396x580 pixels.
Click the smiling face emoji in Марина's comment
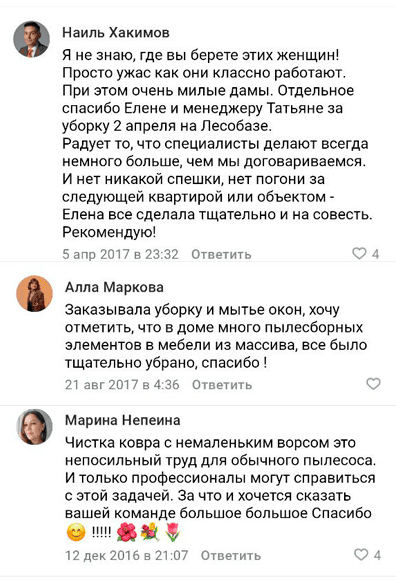coord(76,533)
